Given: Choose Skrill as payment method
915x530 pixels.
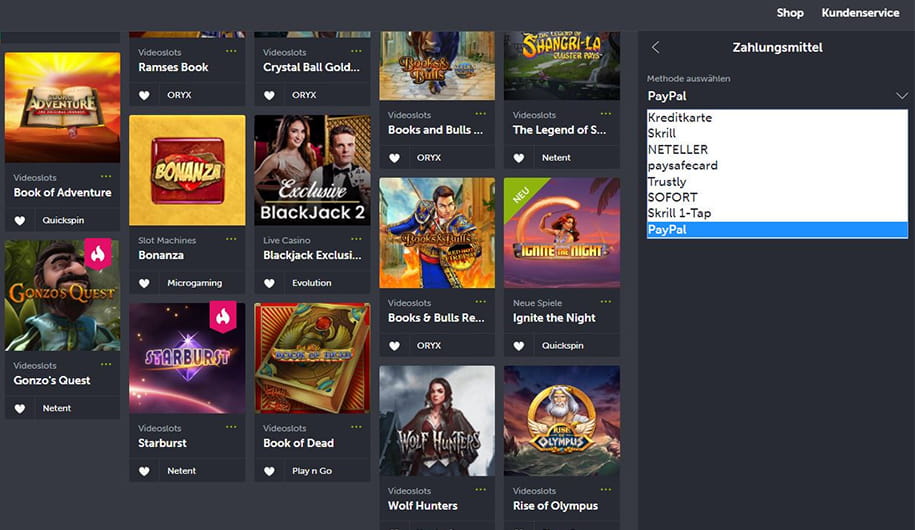Looking at the screenshot, I should click(x=777, y=133).
